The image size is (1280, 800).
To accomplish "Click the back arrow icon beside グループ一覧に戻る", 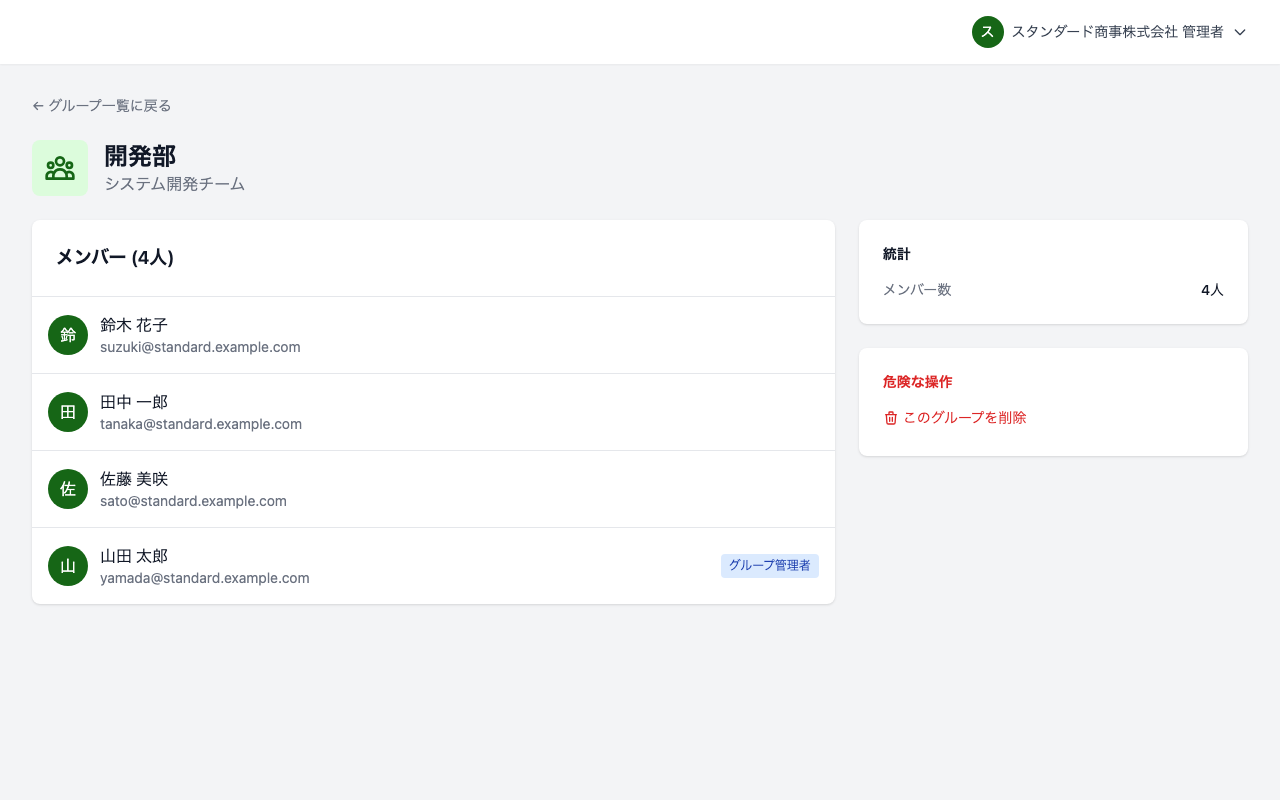I will click(38, 106).
